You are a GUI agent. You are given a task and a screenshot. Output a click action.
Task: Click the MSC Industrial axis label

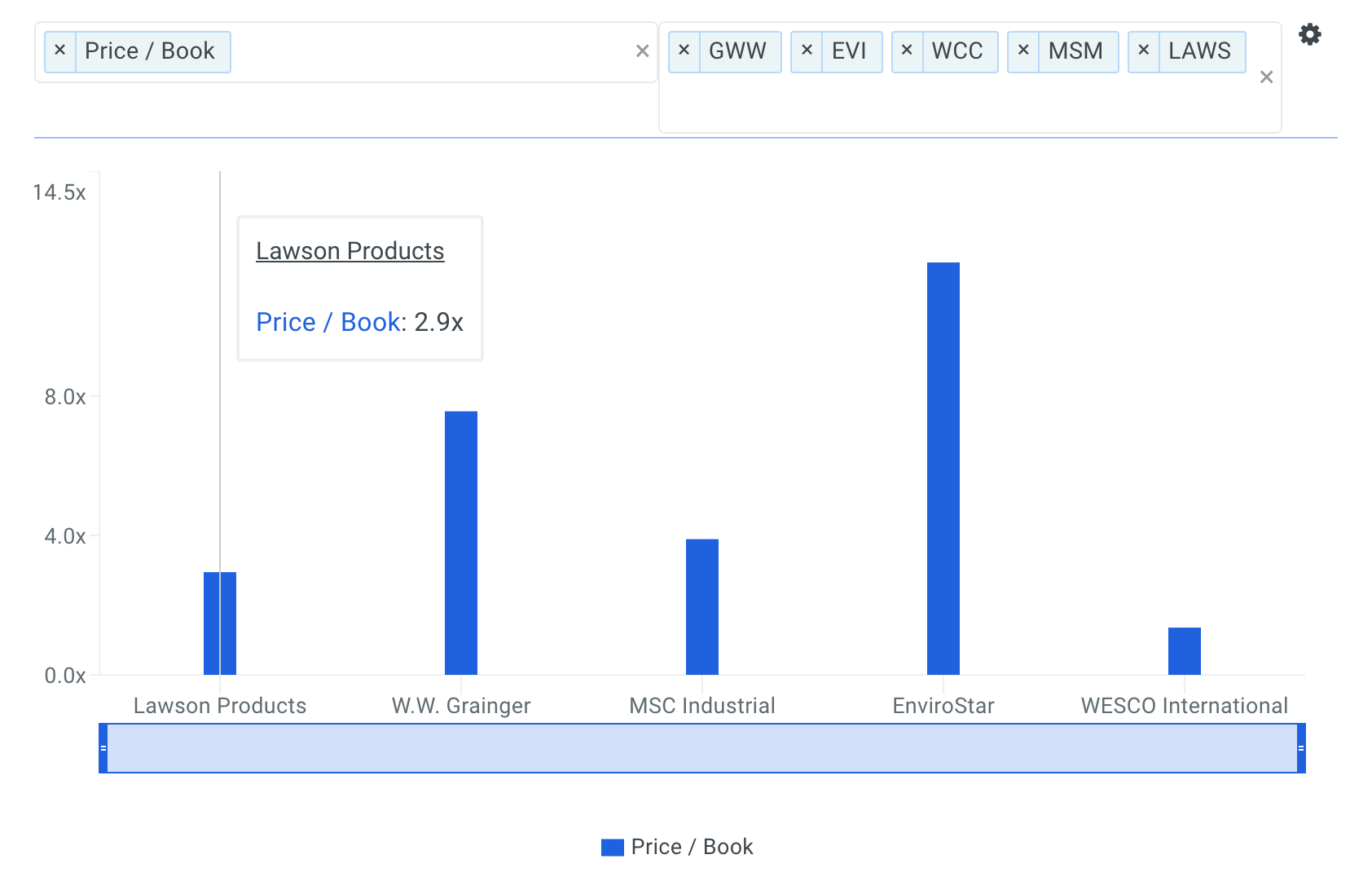click(x=702, y=706)
